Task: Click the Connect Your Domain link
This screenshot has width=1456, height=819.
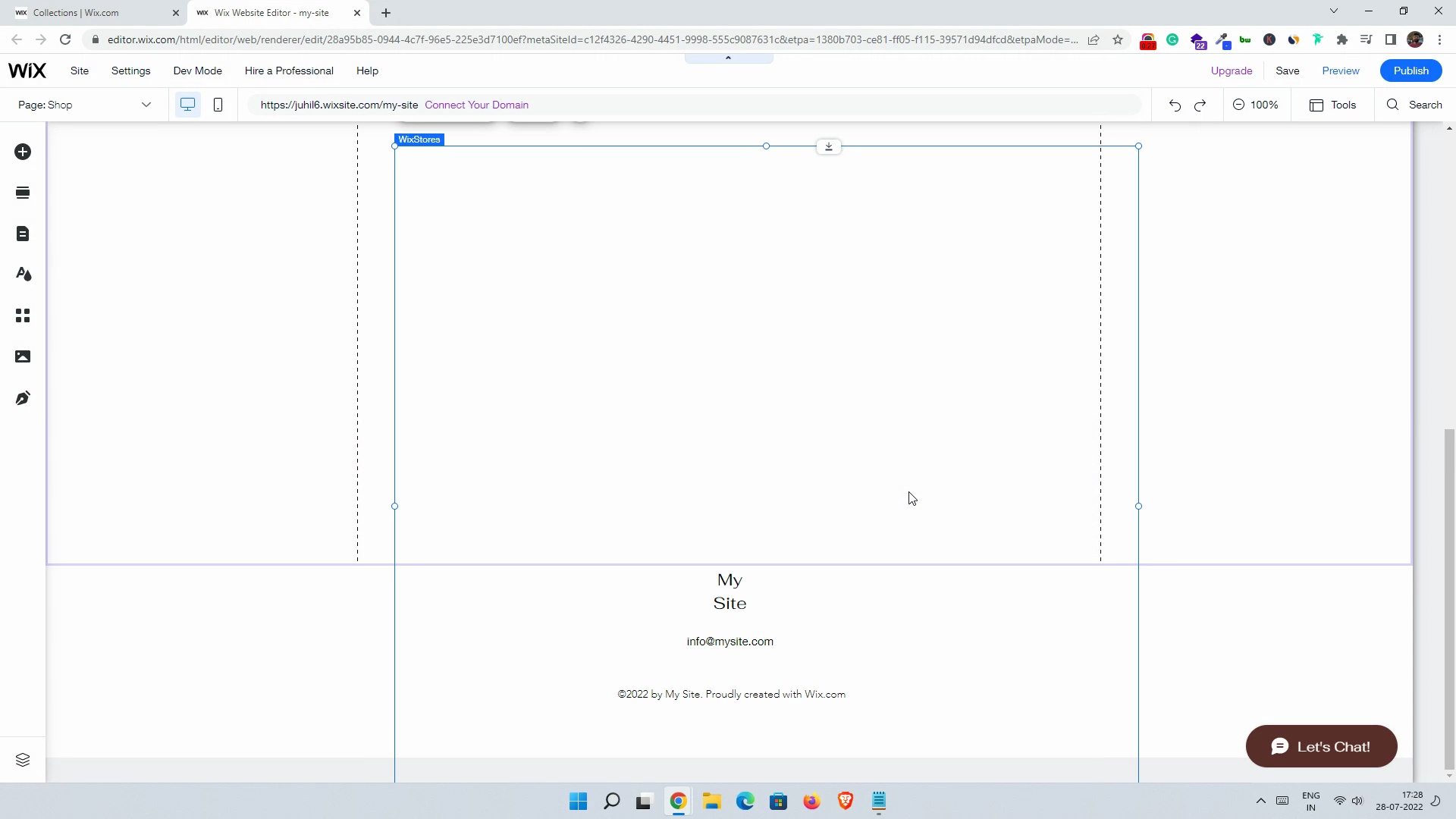Action: pos(476,105)
